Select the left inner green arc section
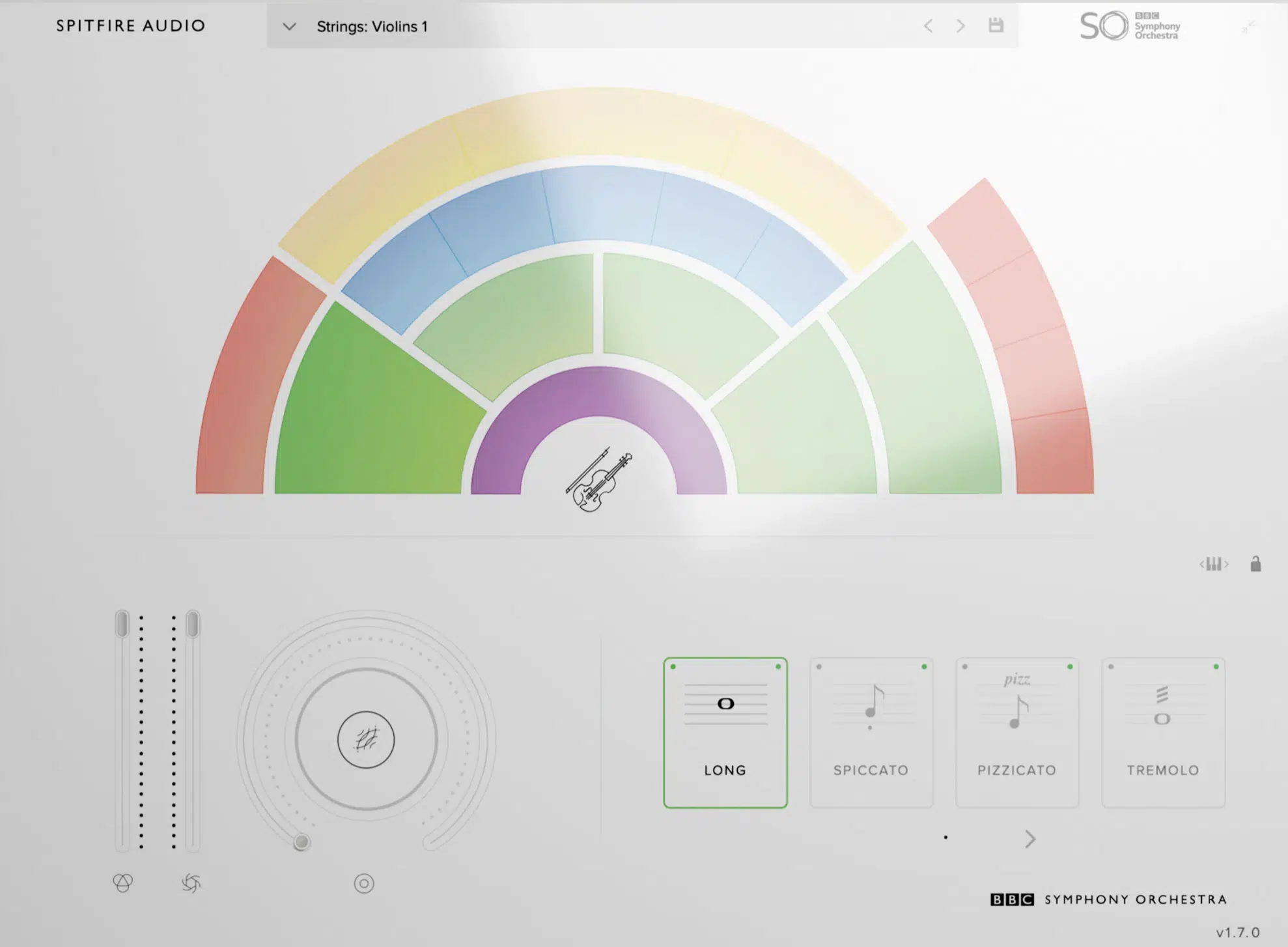 514,319
